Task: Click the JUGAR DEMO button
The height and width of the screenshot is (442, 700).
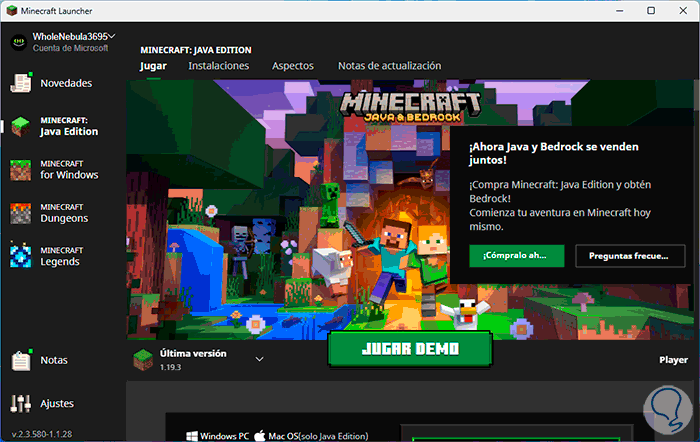Action: (x=410, y=349)
